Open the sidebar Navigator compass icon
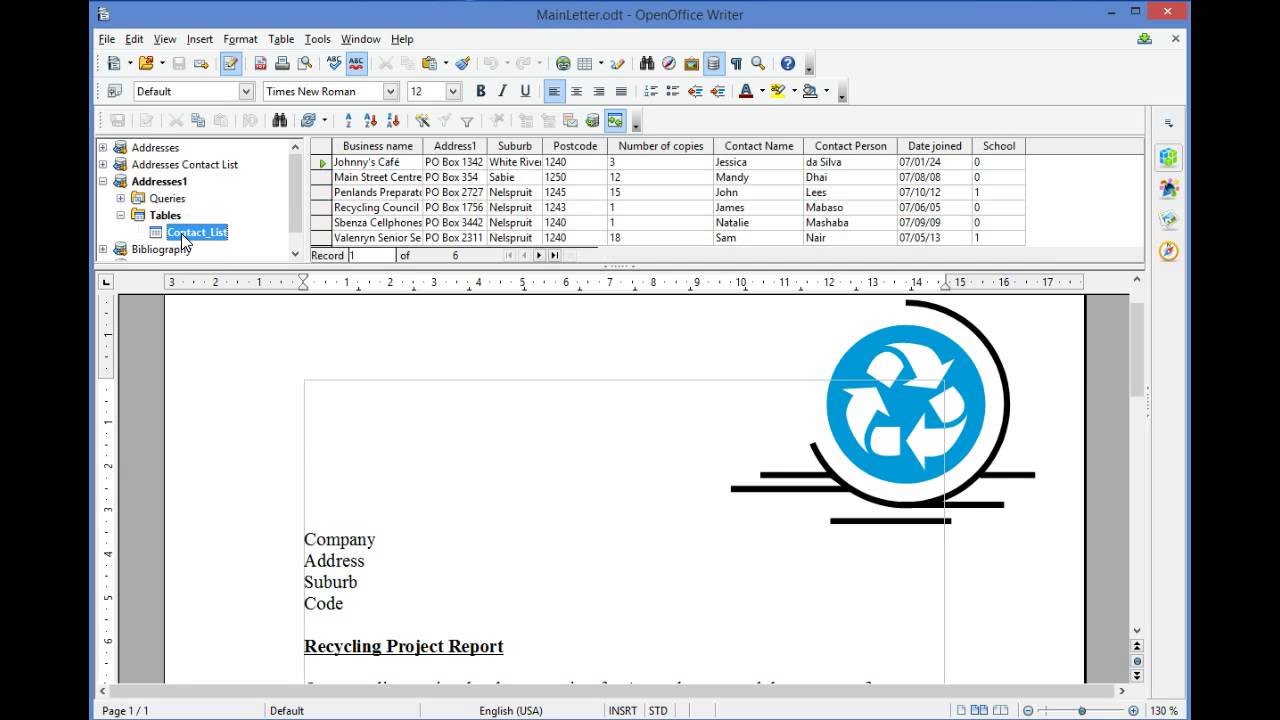Image resolution: width=1280 pixels, height=720 pixels. point(1168,250)
